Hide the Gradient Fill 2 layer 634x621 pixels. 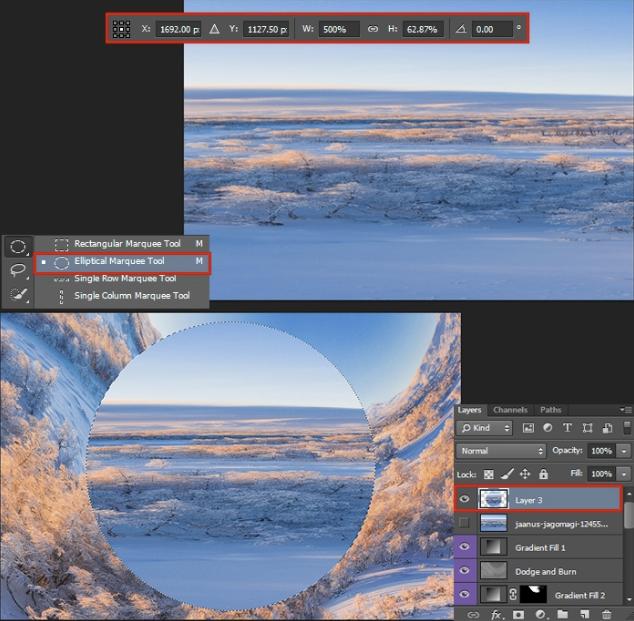[465, 594]
